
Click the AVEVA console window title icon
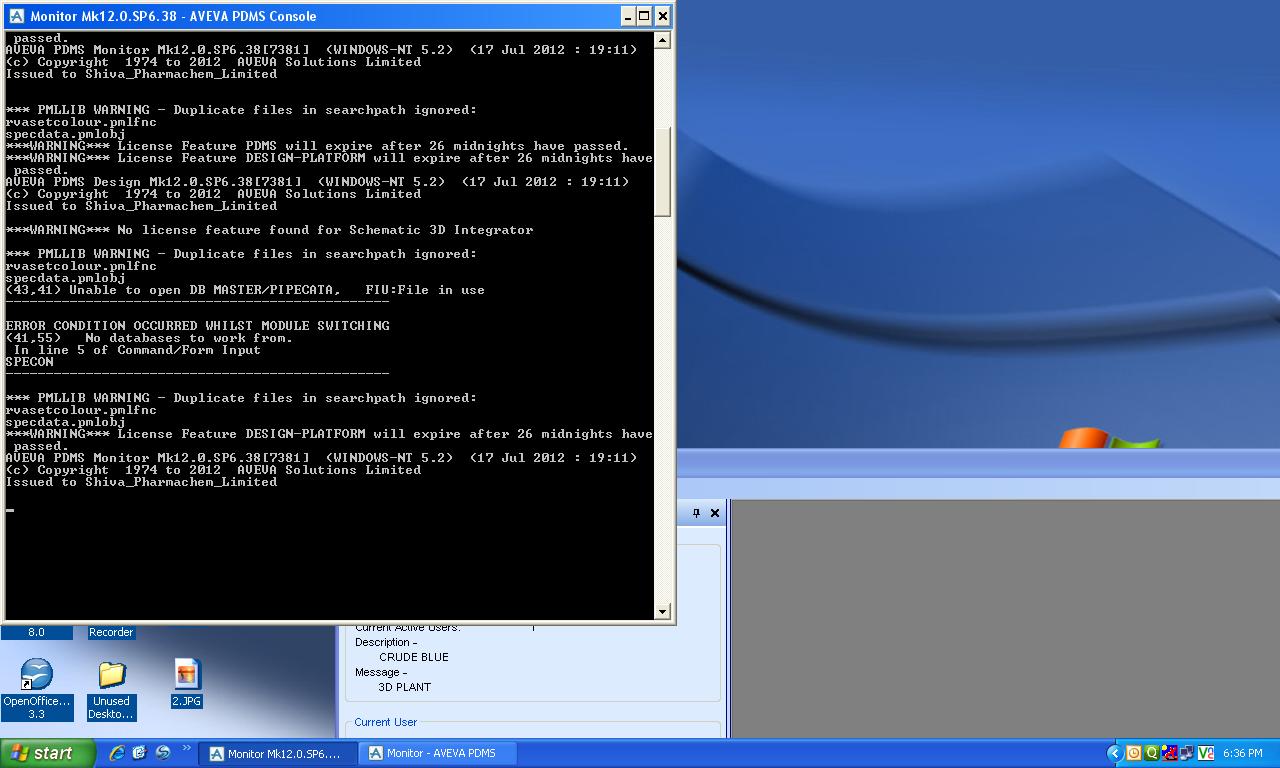[16, 16]
